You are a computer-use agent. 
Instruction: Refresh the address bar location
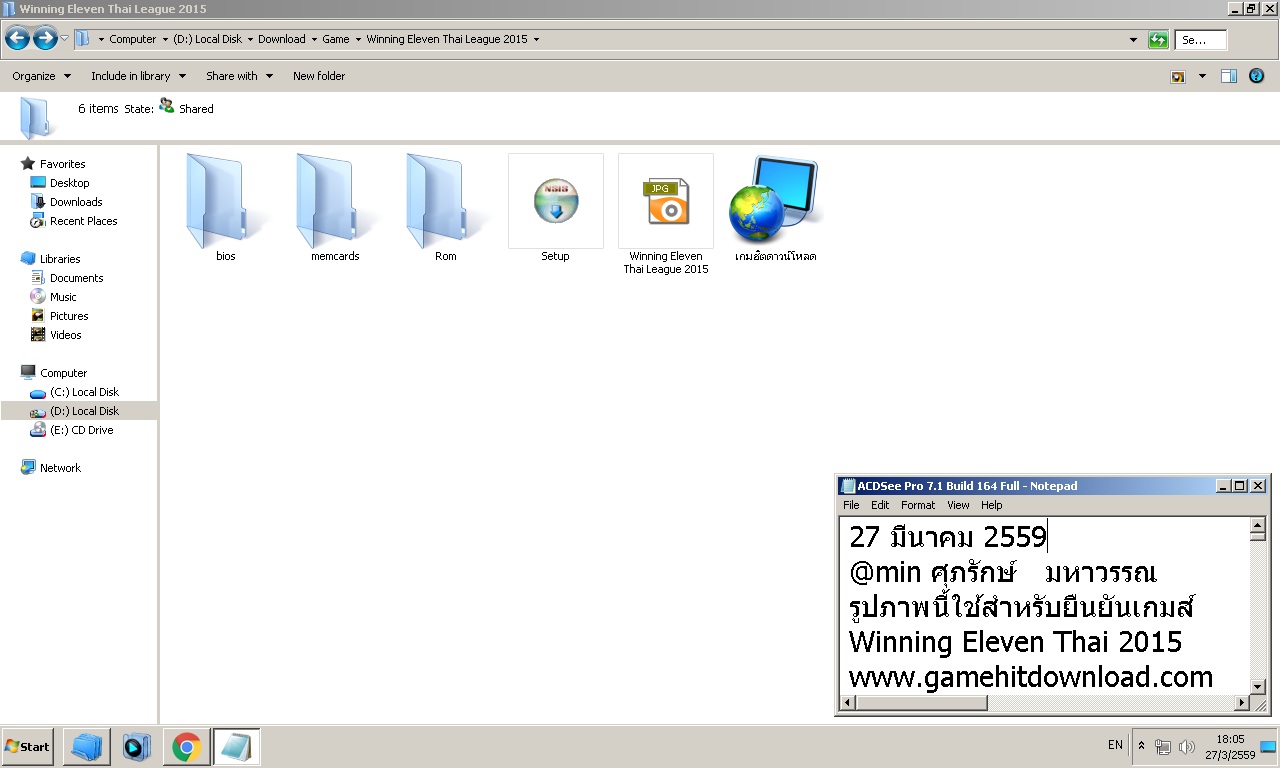pyautogui.click(x=1158, y=40)
